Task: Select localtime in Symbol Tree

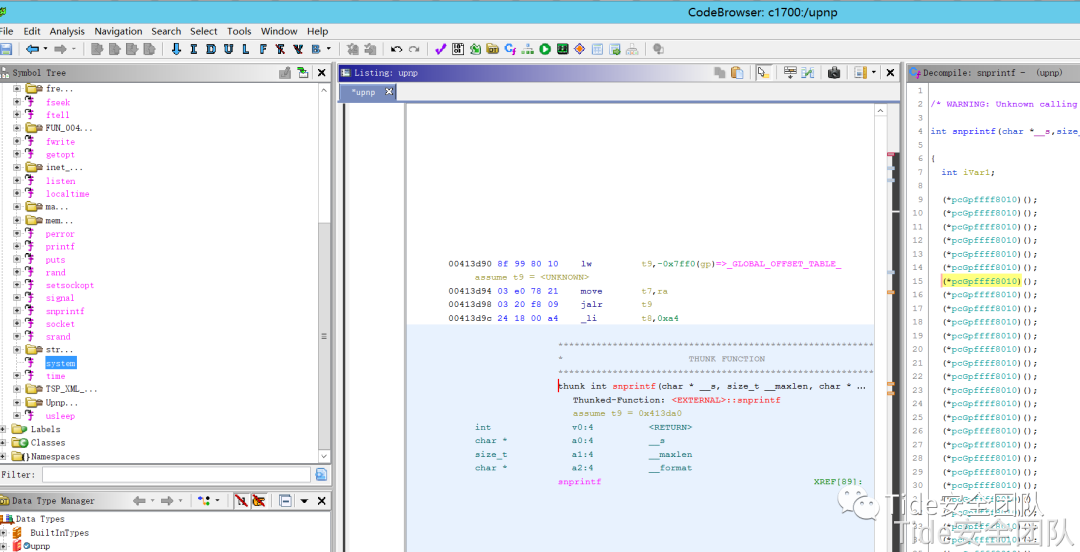Action: pyautogui.click(x=68, y=194)
